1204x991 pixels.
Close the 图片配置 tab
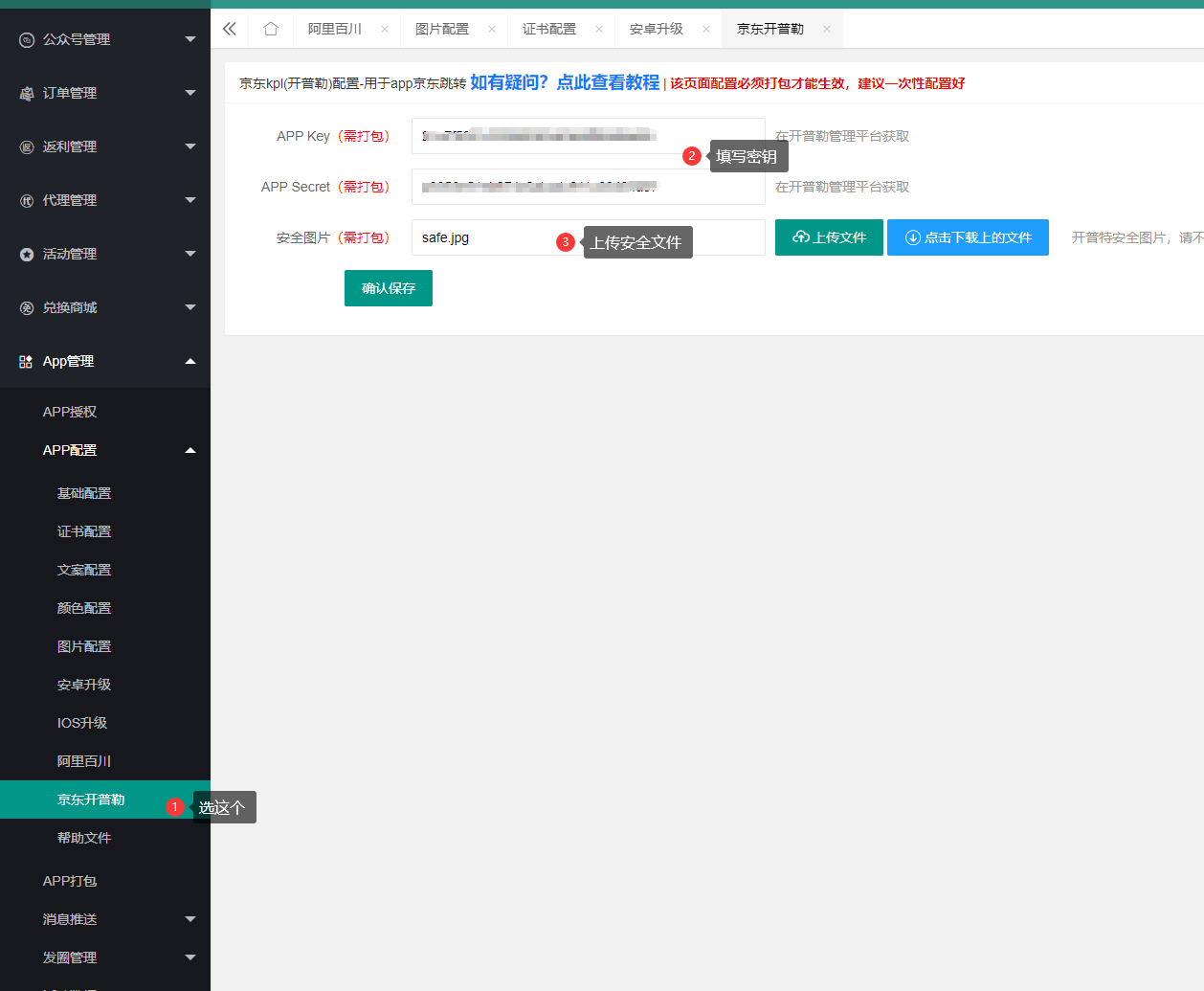[492, 29]
